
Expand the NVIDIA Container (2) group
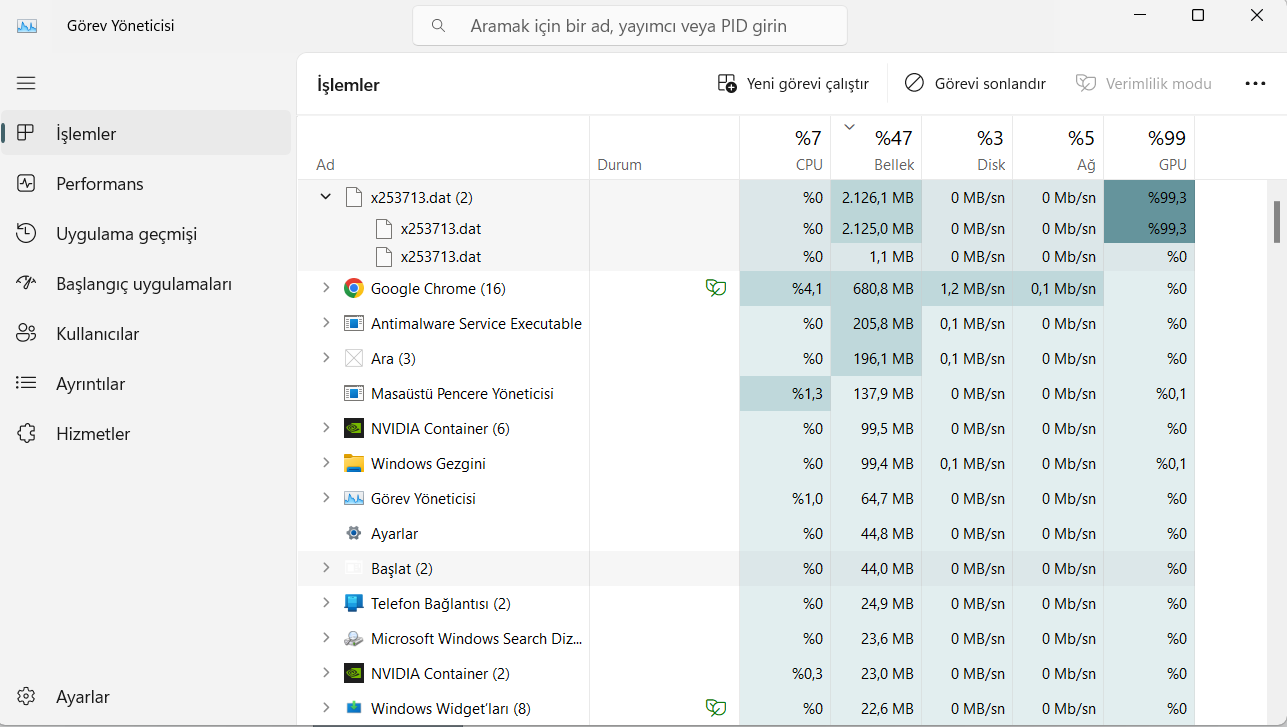pyautogui.click(x=325, y=673)
